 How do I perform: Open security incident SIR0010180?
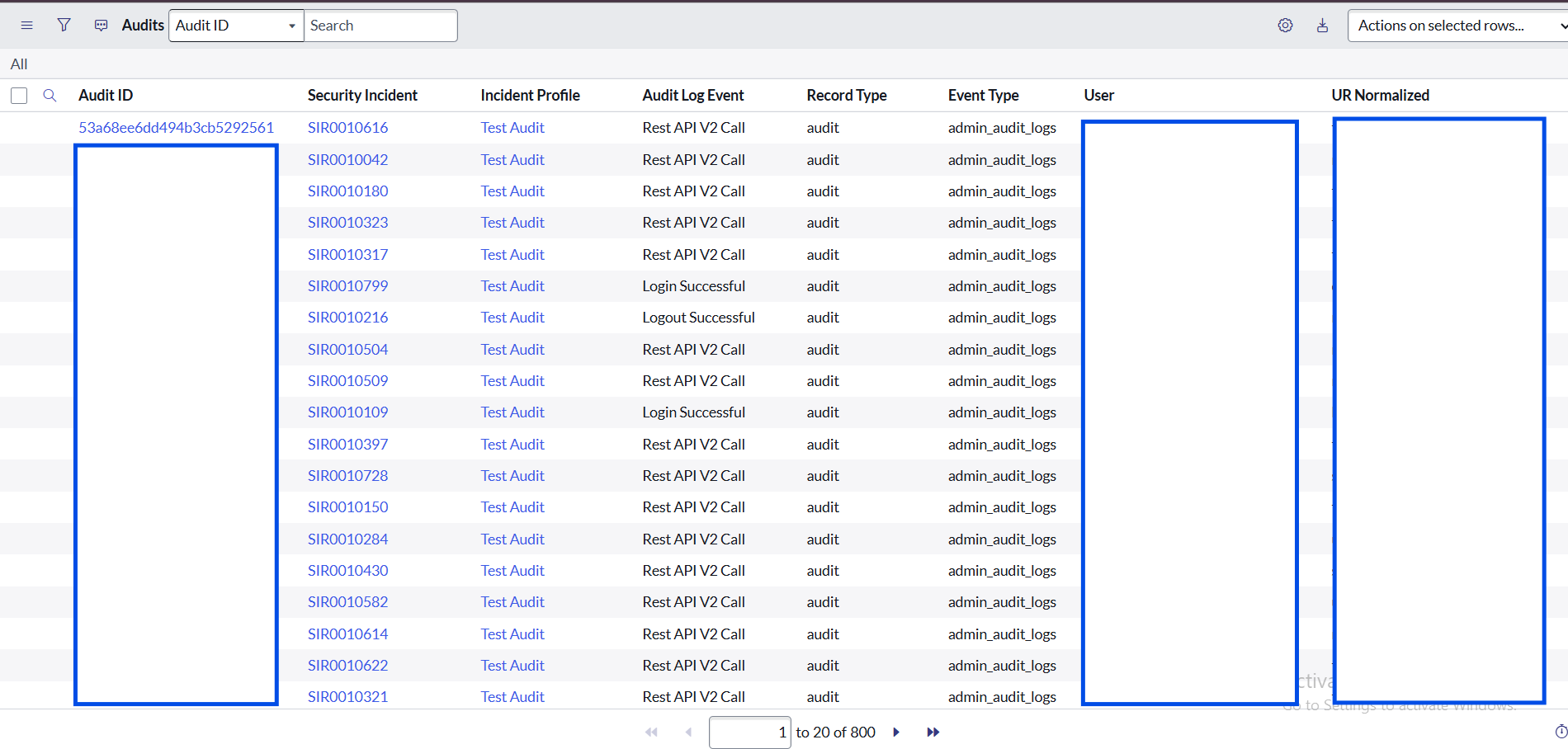click(347, 191)
